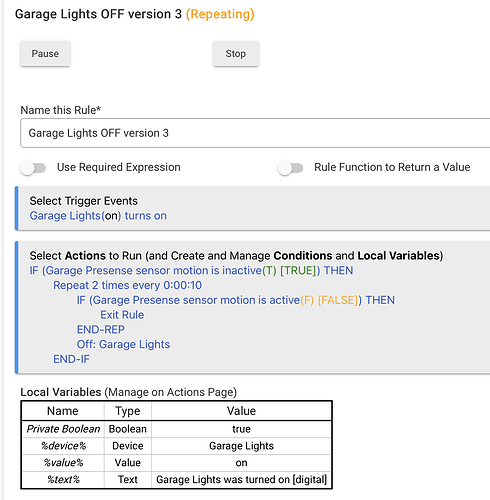Click the Value column header
The height and width of the screenshot is (500, 490).
click(x=241, y=411)
